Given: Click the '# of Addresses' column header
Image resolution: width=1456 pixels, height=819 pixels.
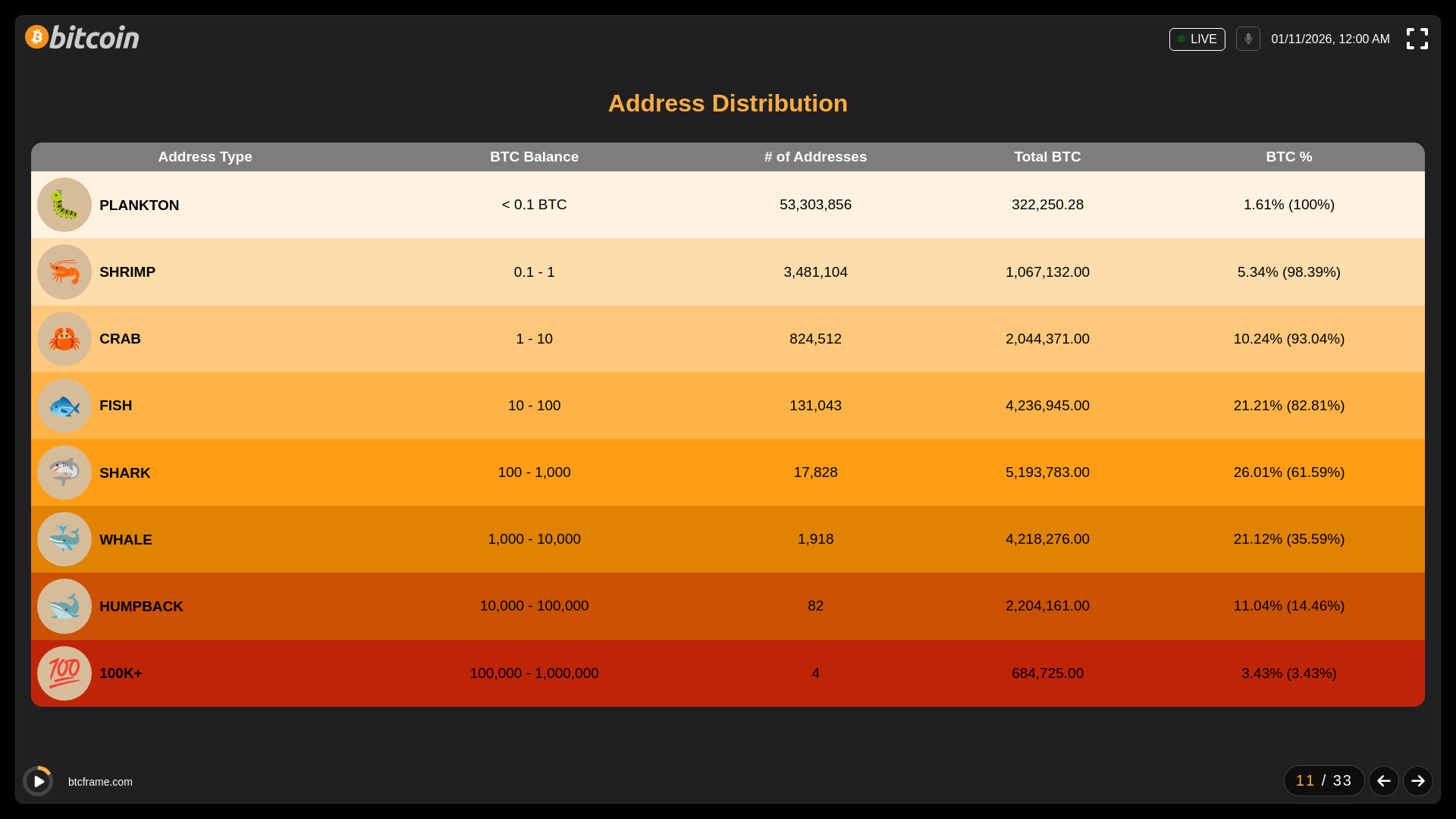Looking at the screenshot, I should 815,157.
